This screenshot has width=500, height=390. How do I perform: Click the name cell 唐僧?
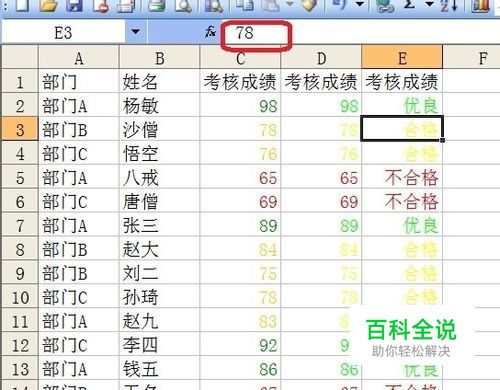point(160,201)
